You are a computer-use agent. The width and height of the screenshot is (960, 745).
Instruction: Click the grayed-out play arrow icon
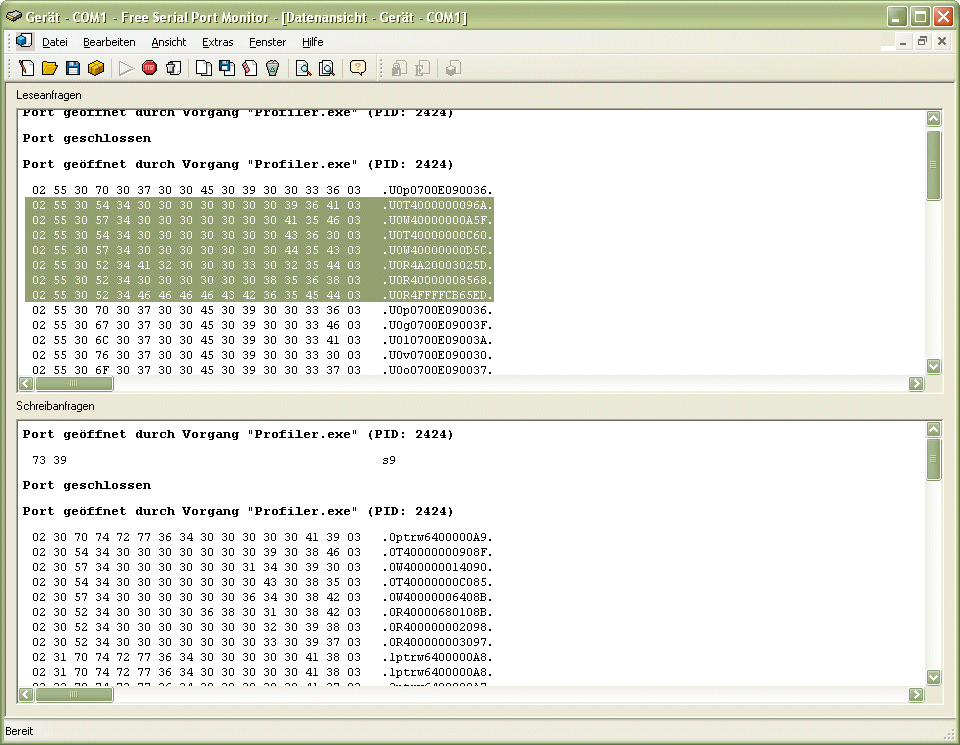pos(126,68)
